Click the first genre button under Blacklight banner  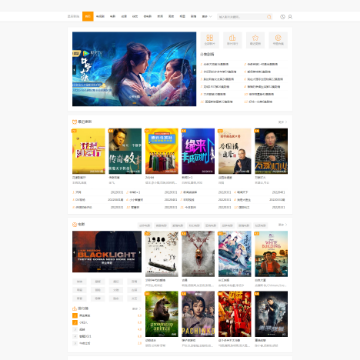tap(79, 282)
